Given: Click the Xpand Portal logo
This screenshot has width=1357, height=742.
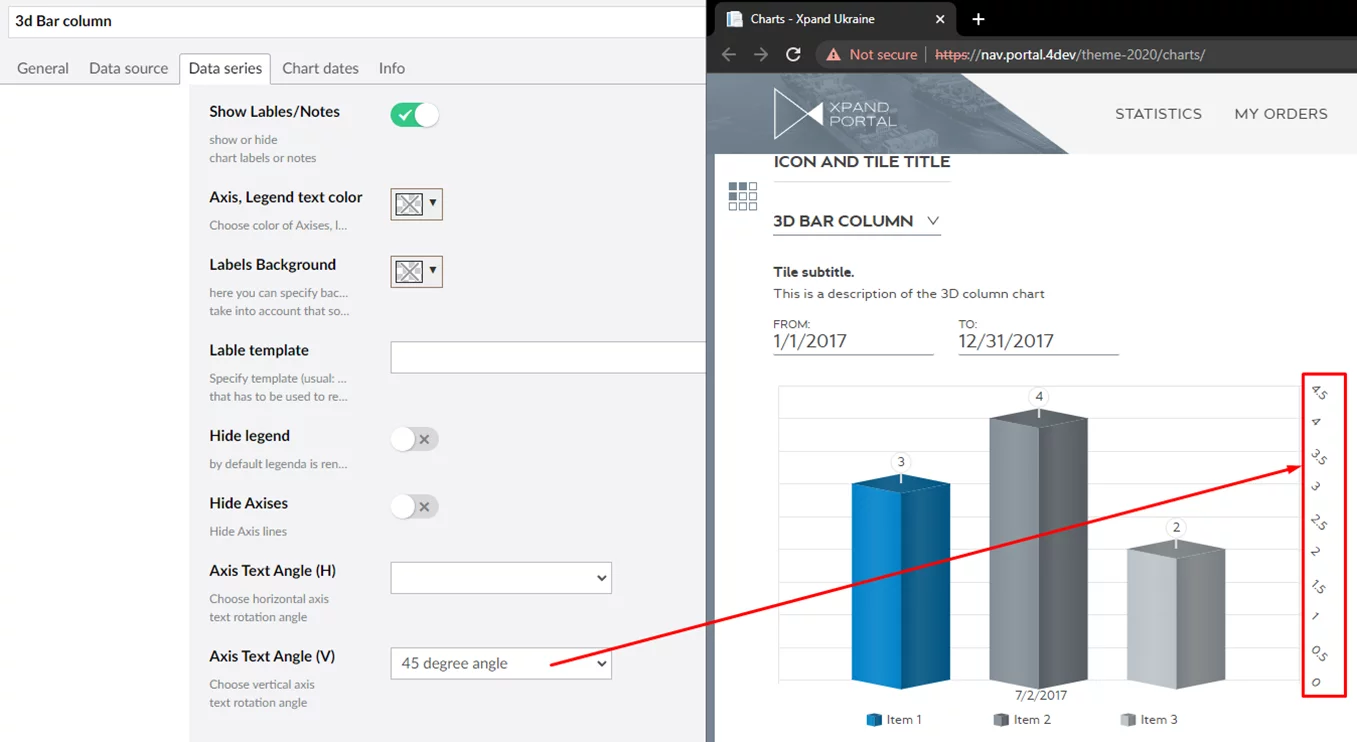Looking at the screenshot, I should tap(832, 114).
